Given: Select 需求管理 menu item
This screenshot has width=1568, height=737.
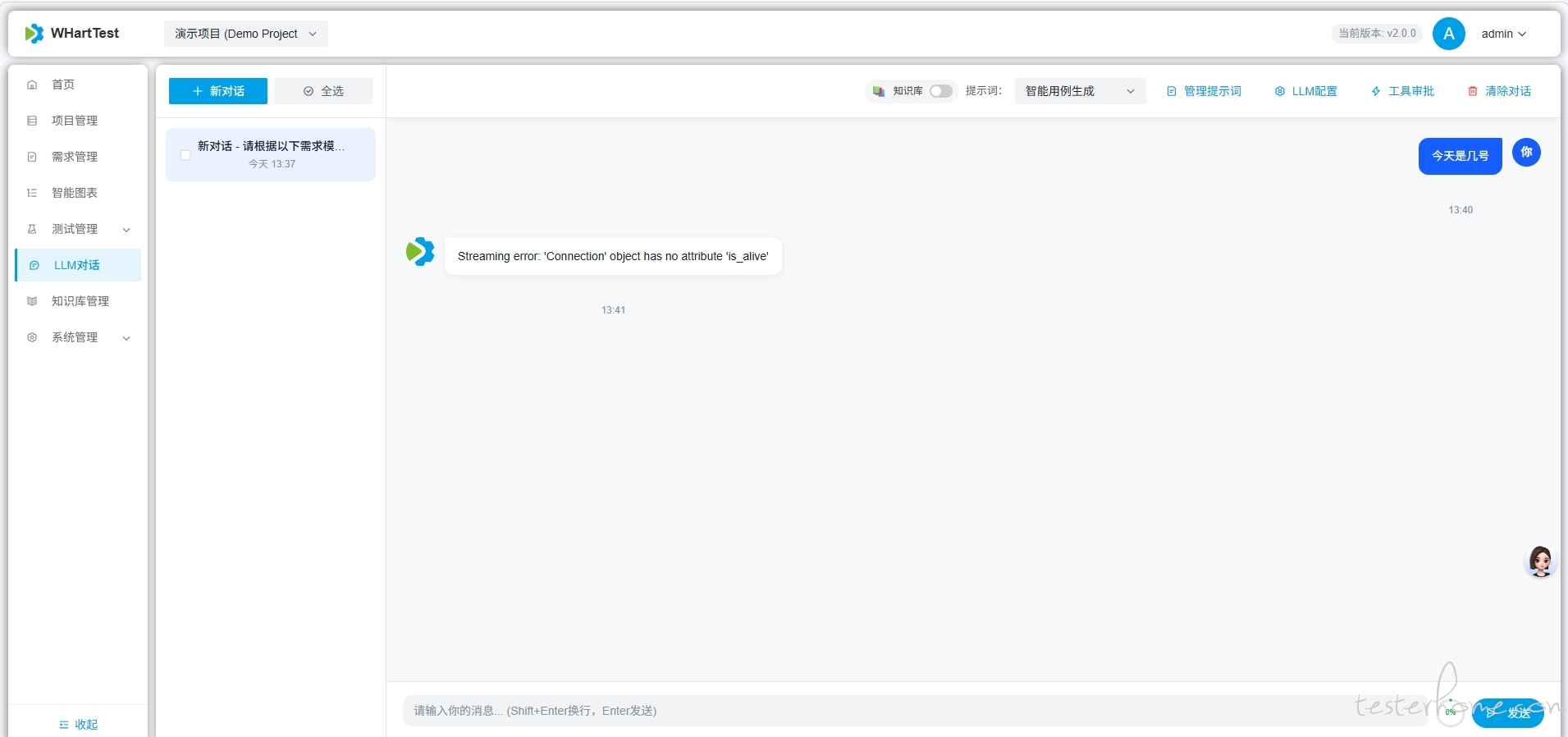Looking at the screenshot, I should point(75,157).
